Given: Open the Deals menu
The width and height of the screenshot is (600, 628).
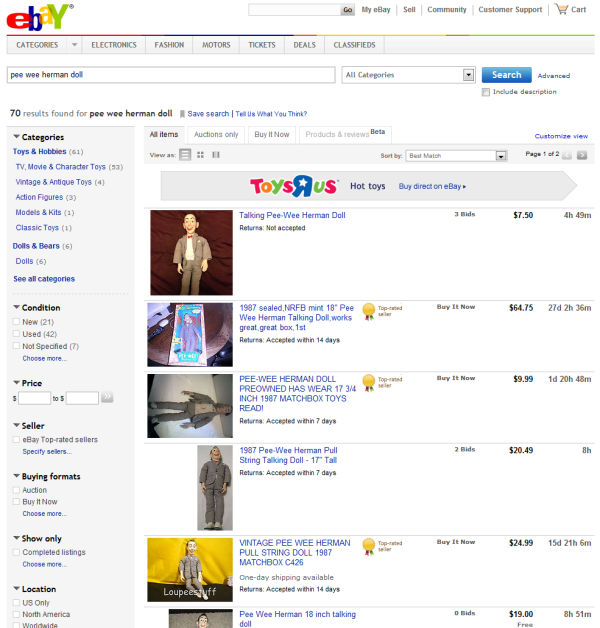Looking at the screenshot, I should point(304,45).
